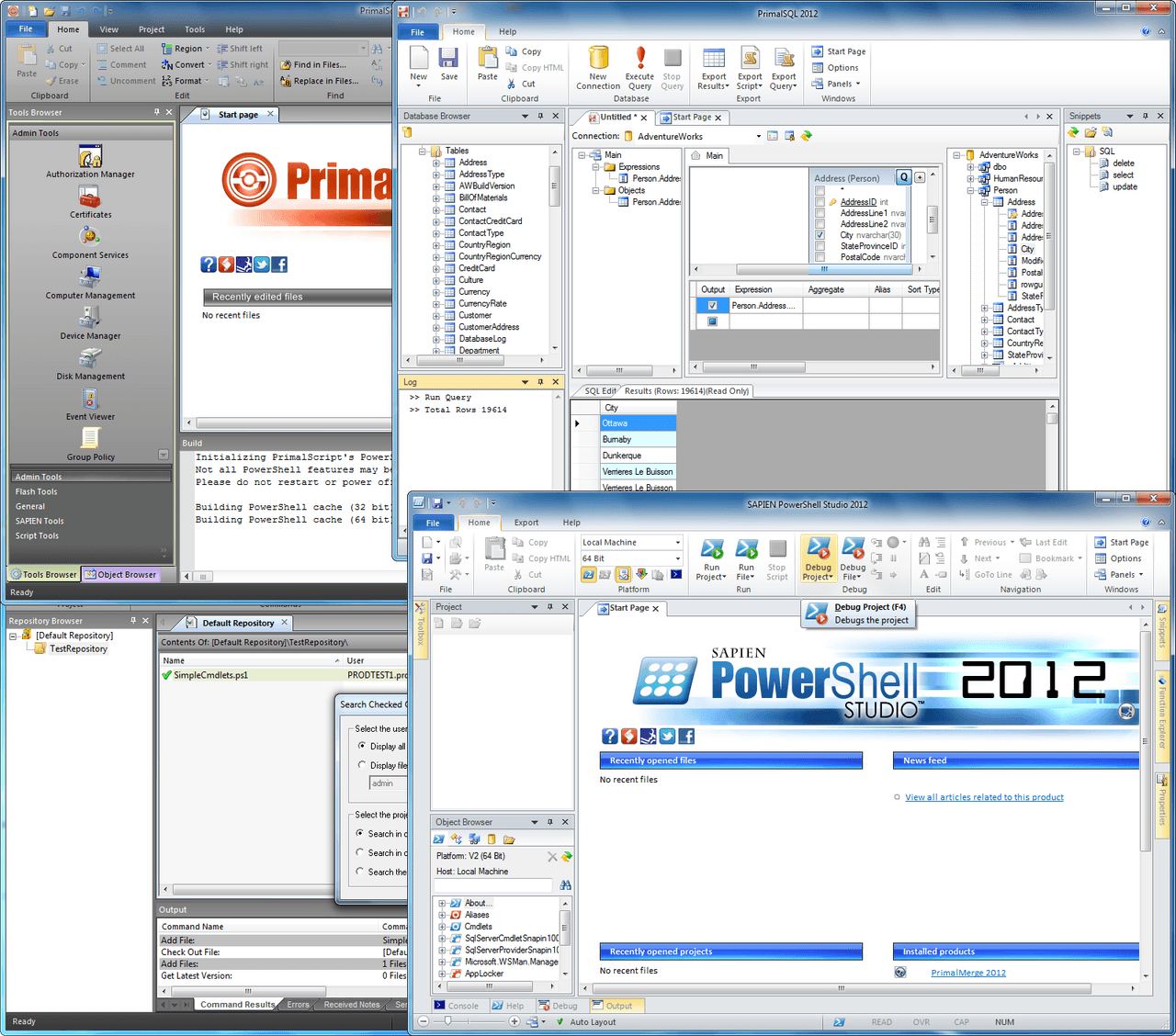Image resolution: width=1176 pixels, height=1036 pixels.
Task: Click Paste in PrimalSQL Clipboard group
Action: 487,64
